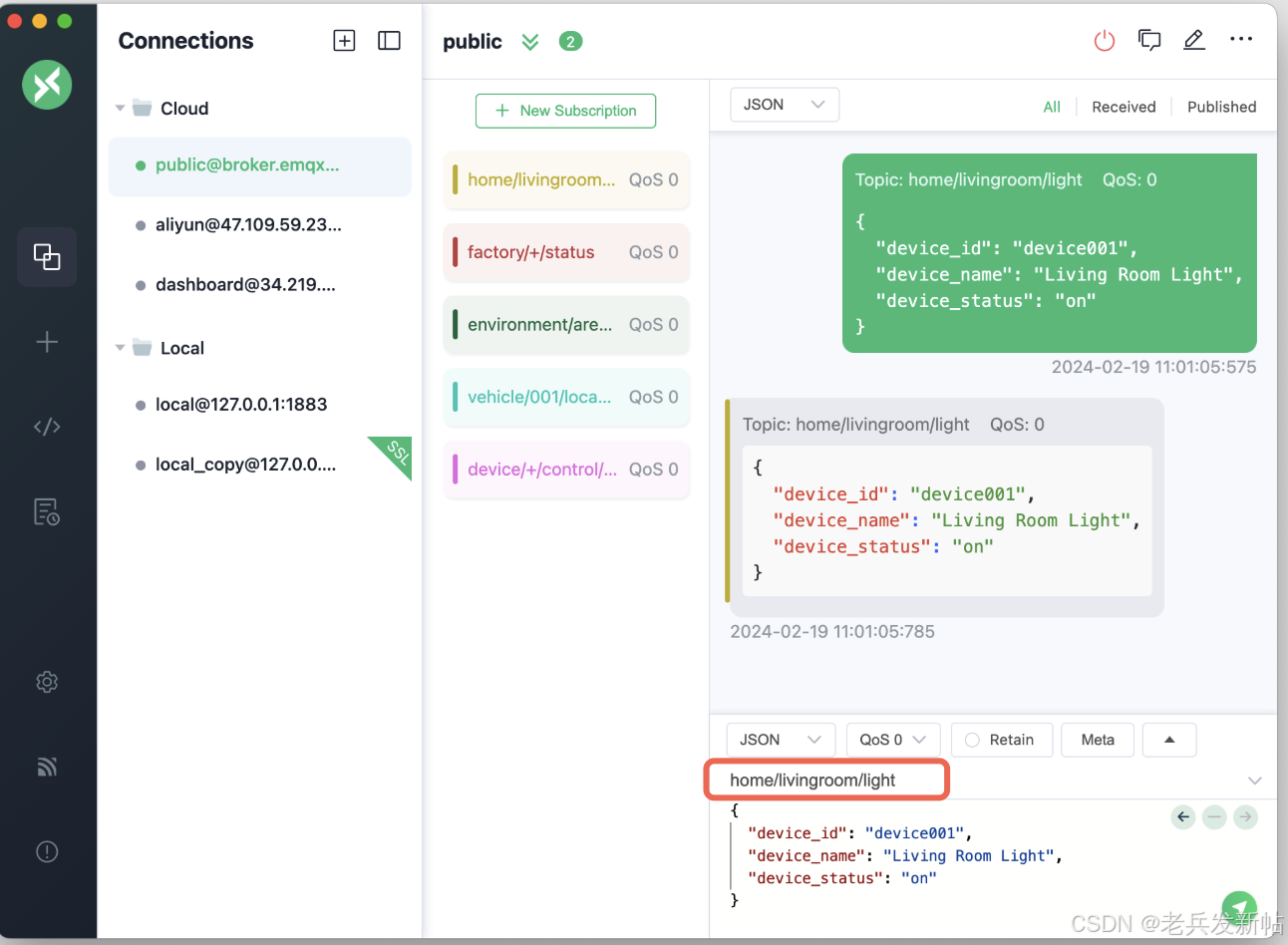Select public@broker.emqx connection
The image size is (1288, 945).
(259, 165)
